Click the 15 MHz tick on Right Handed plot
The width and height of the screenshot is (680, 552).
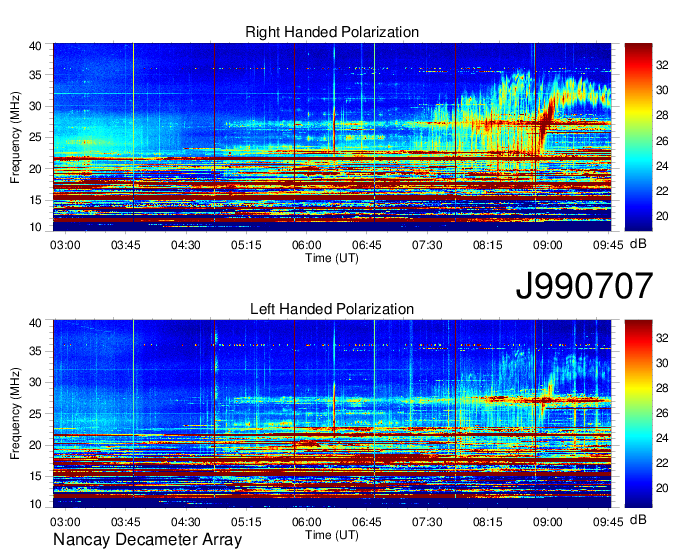point(35,200)
